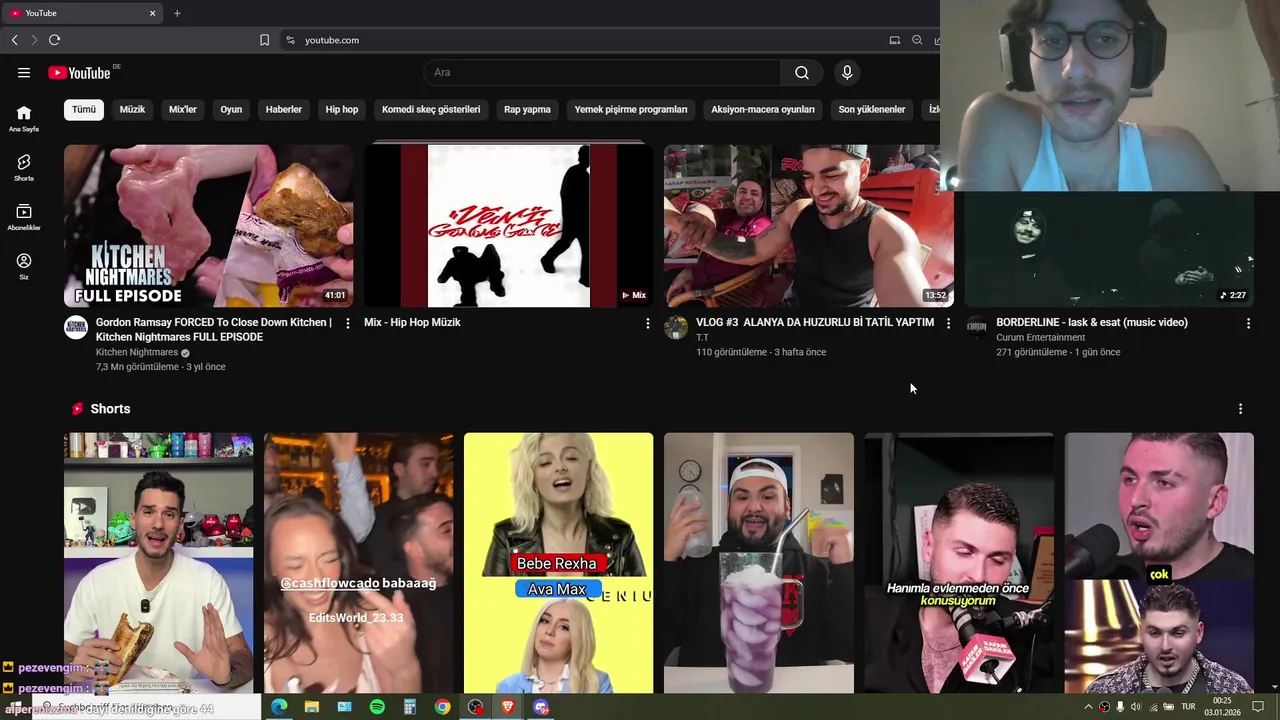Viewport: 1280px width, 720px height.
Task: Click the install/cast icon in address bar
Action: 895,40
